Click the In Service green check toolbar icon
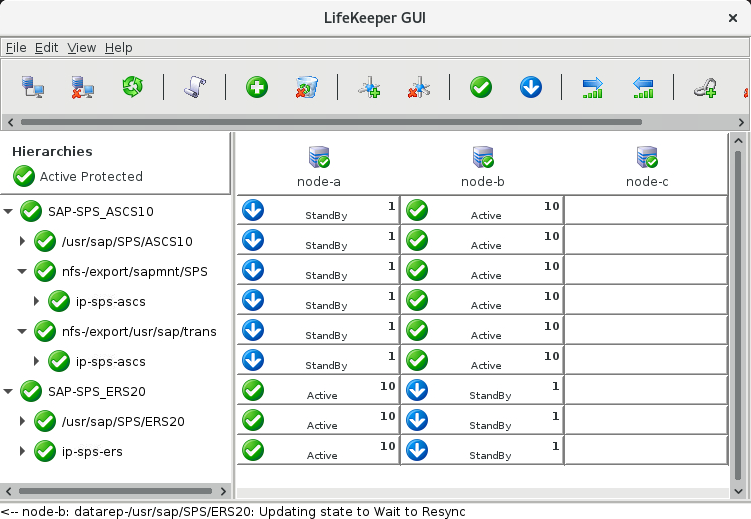Viewport: 751px width, 519px height. (481, 87)
